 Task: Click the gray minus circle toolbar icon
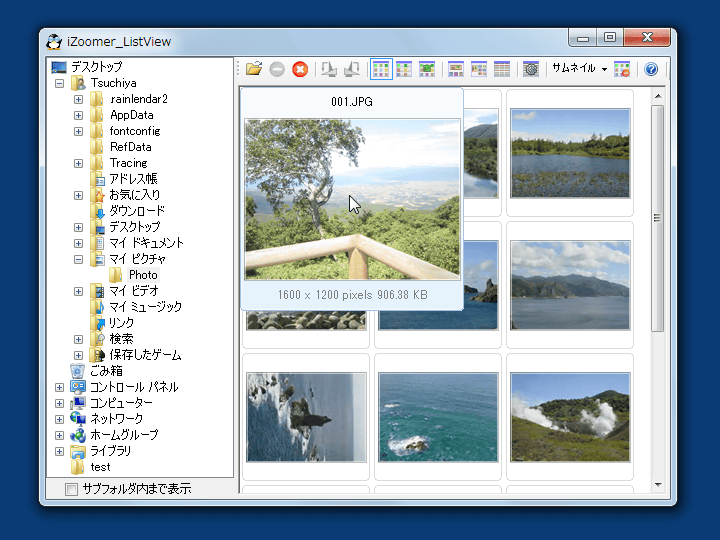pyautogui.click(x=277, y=69)
